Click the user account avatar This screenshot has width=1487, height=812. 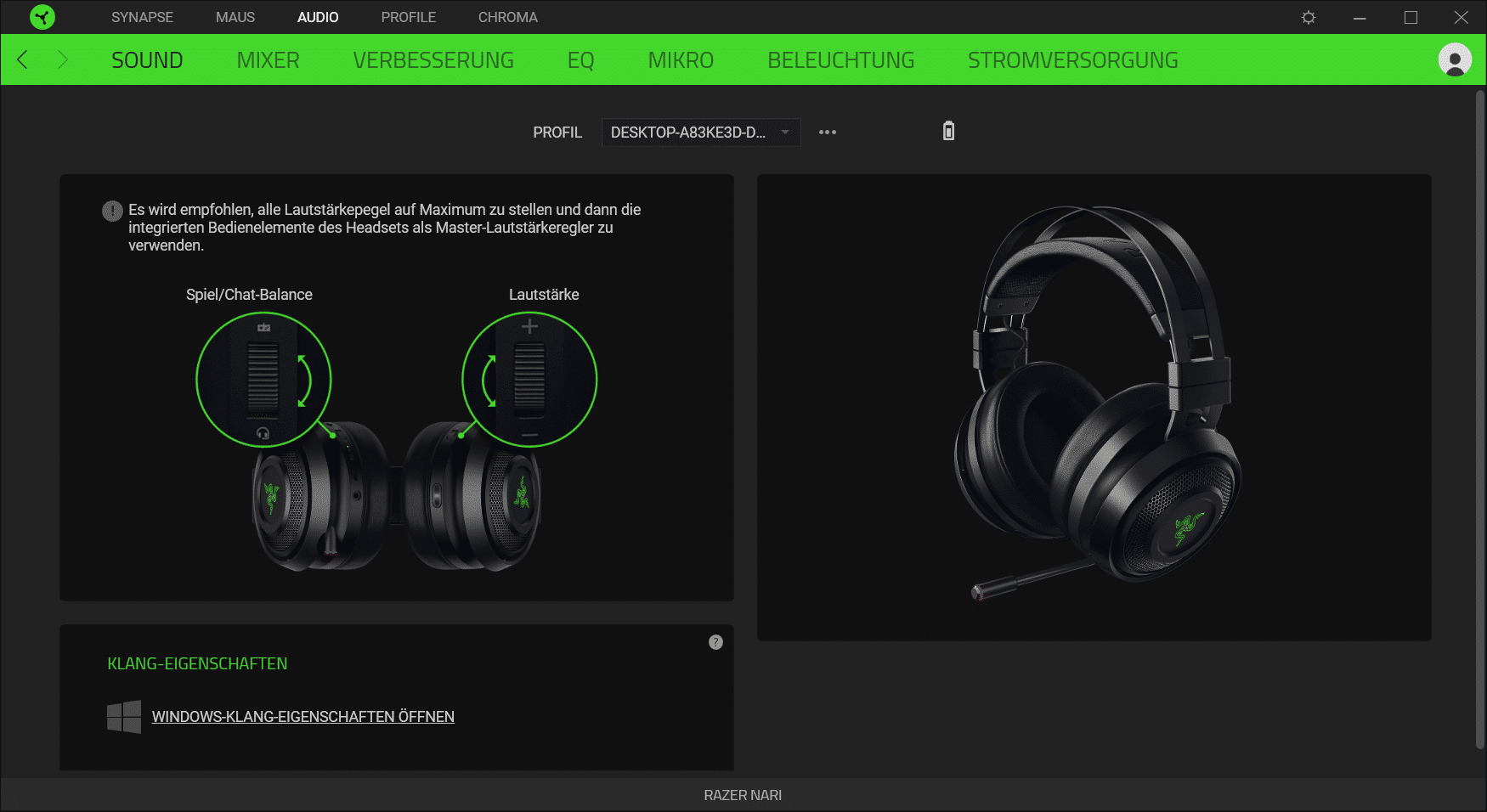[1454, 59]
